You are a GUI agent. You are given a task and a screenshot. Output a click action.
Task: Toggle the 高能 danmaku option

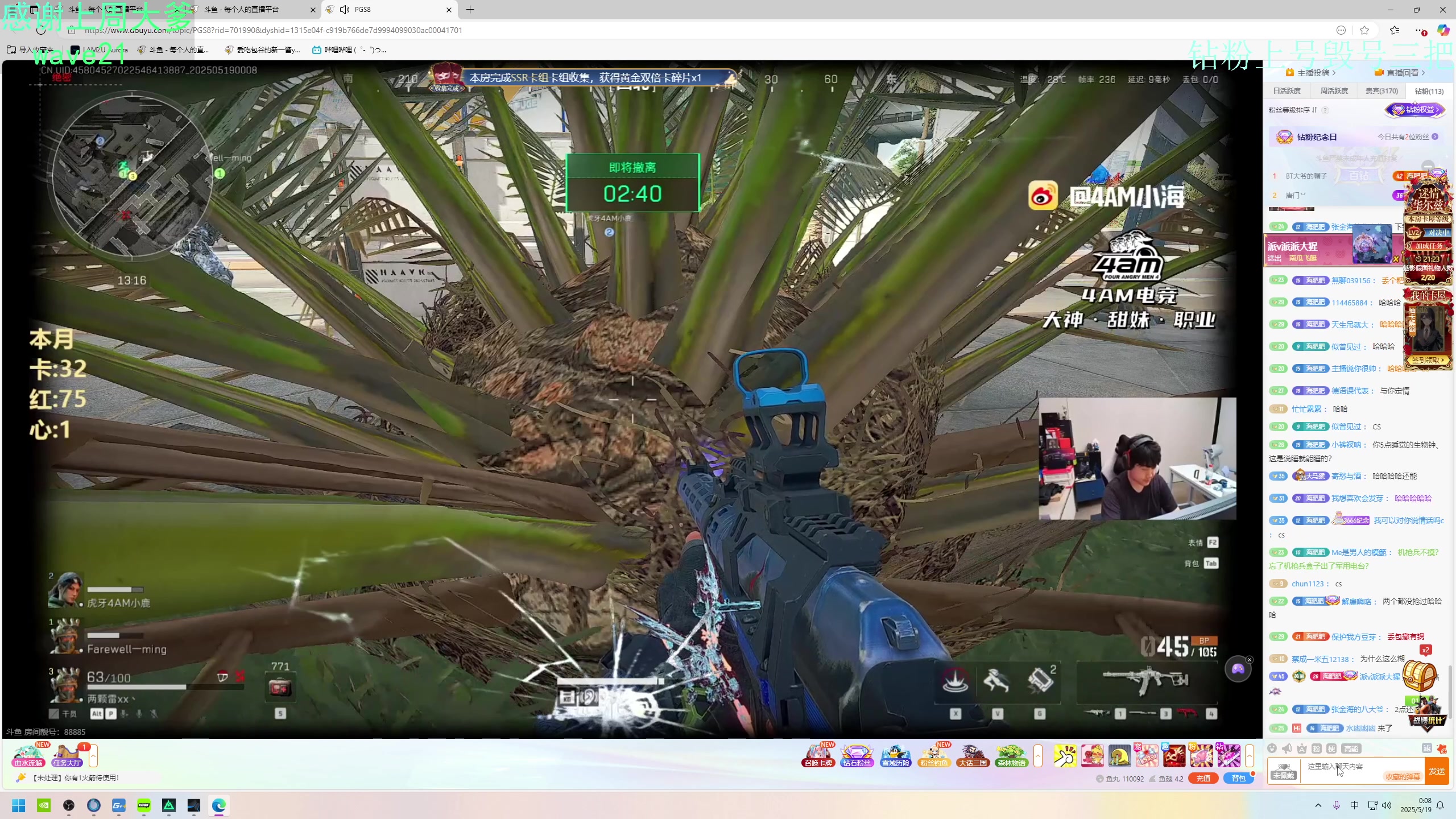coord(1351,748)
